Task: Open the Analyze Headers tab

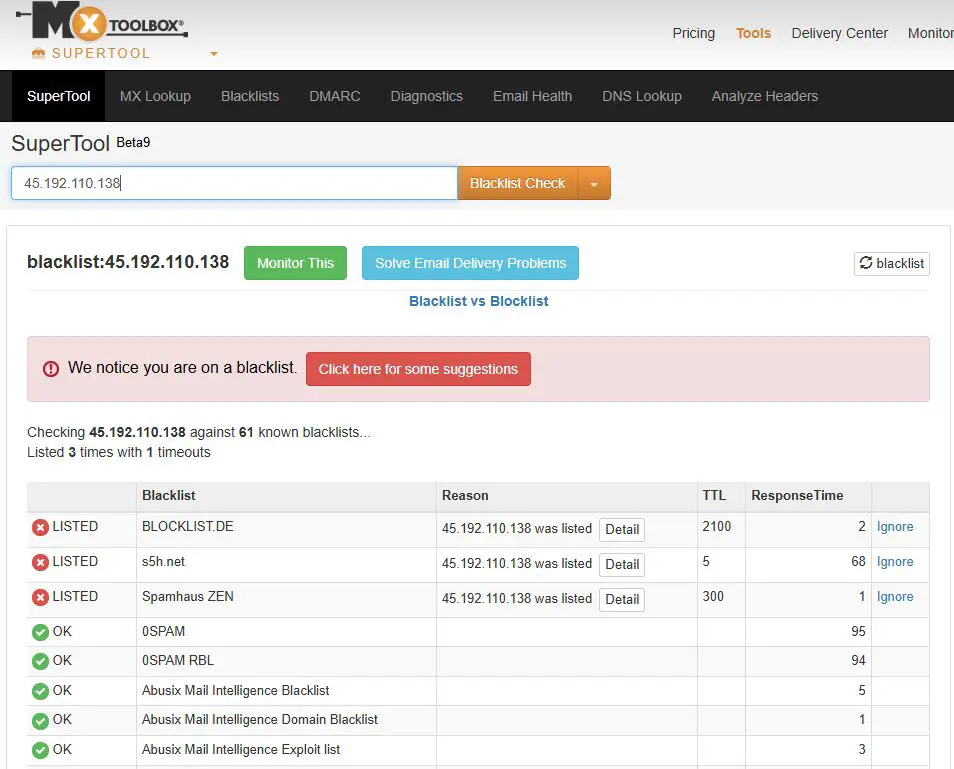Action: click(765, 96)
